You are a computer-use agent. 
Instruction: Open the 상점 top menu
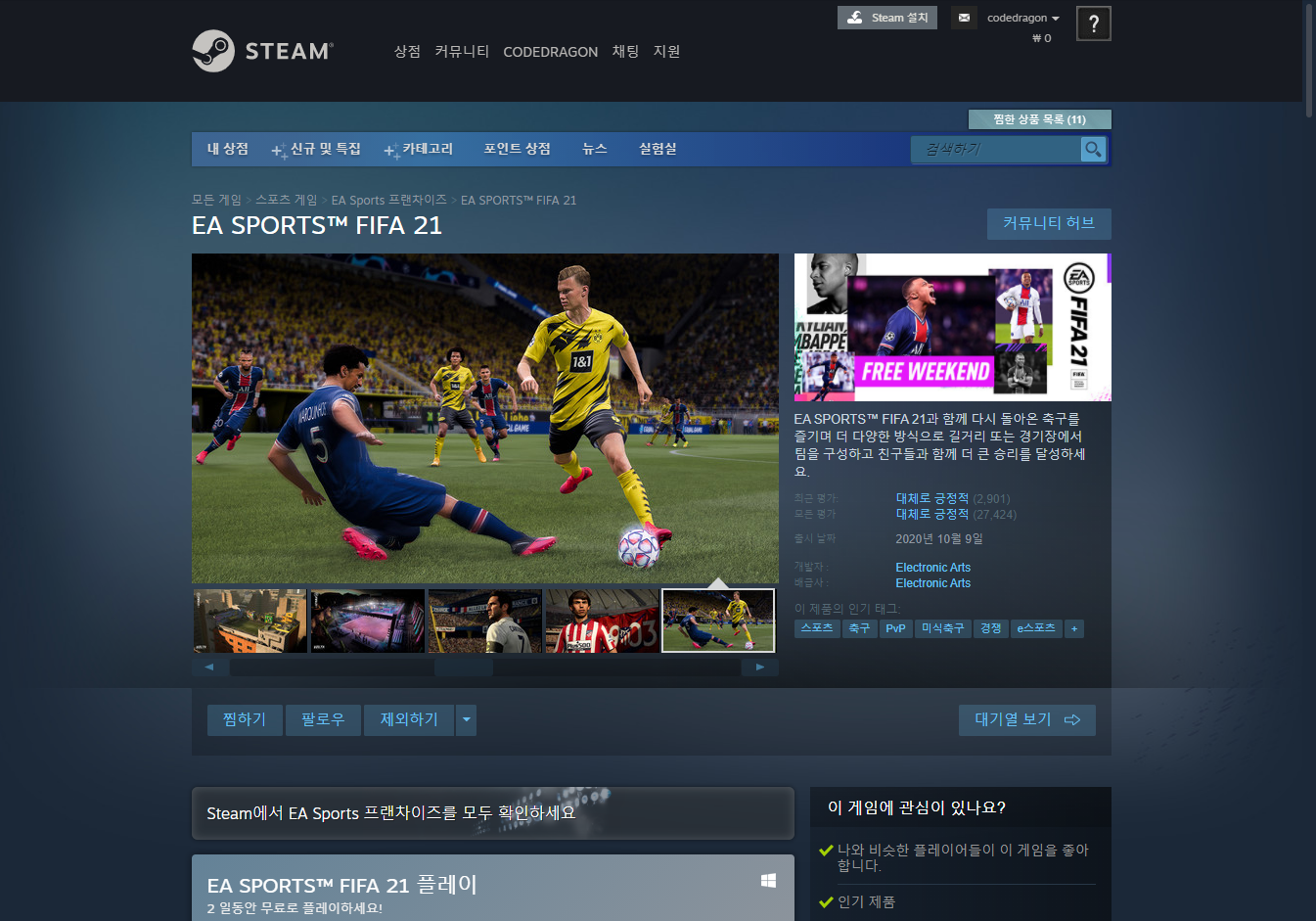407,52
